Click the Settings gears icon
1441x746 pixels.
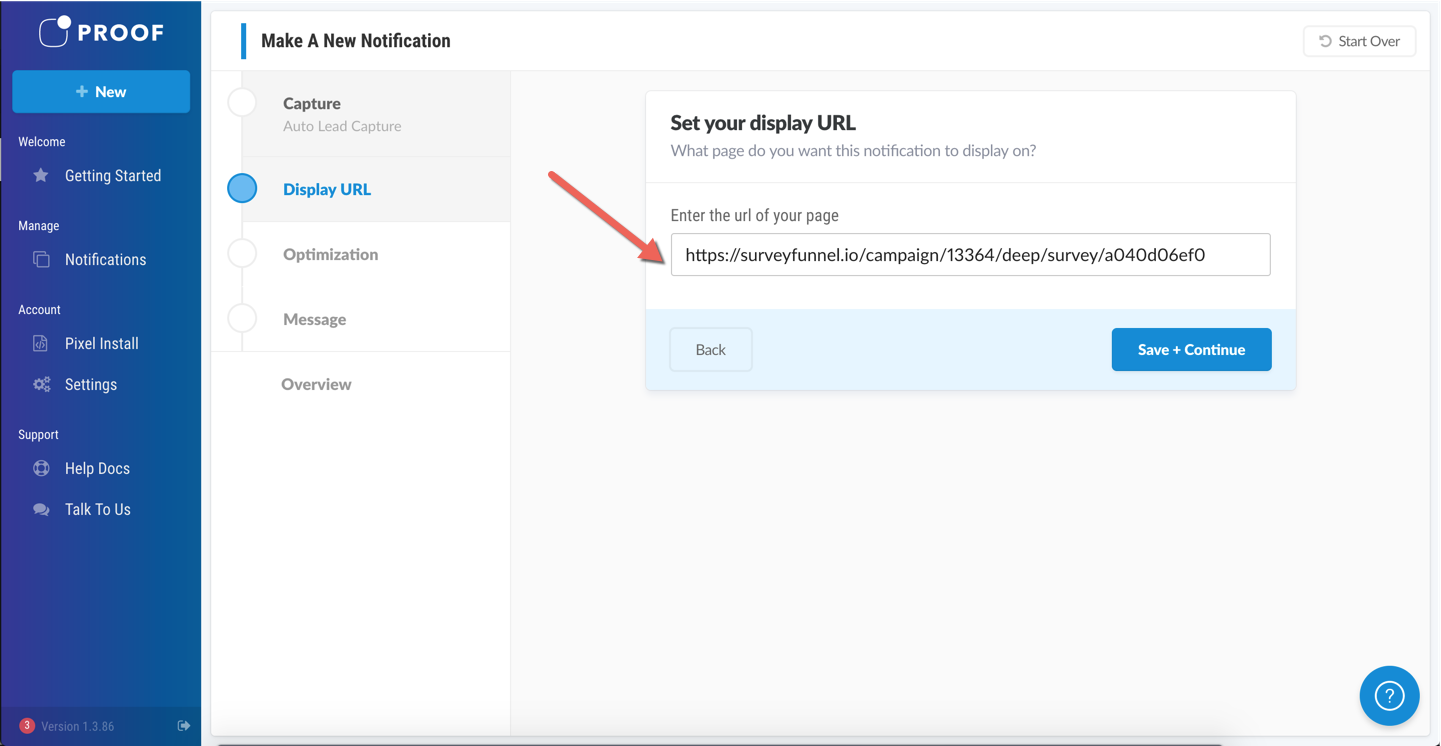point(41,385)
